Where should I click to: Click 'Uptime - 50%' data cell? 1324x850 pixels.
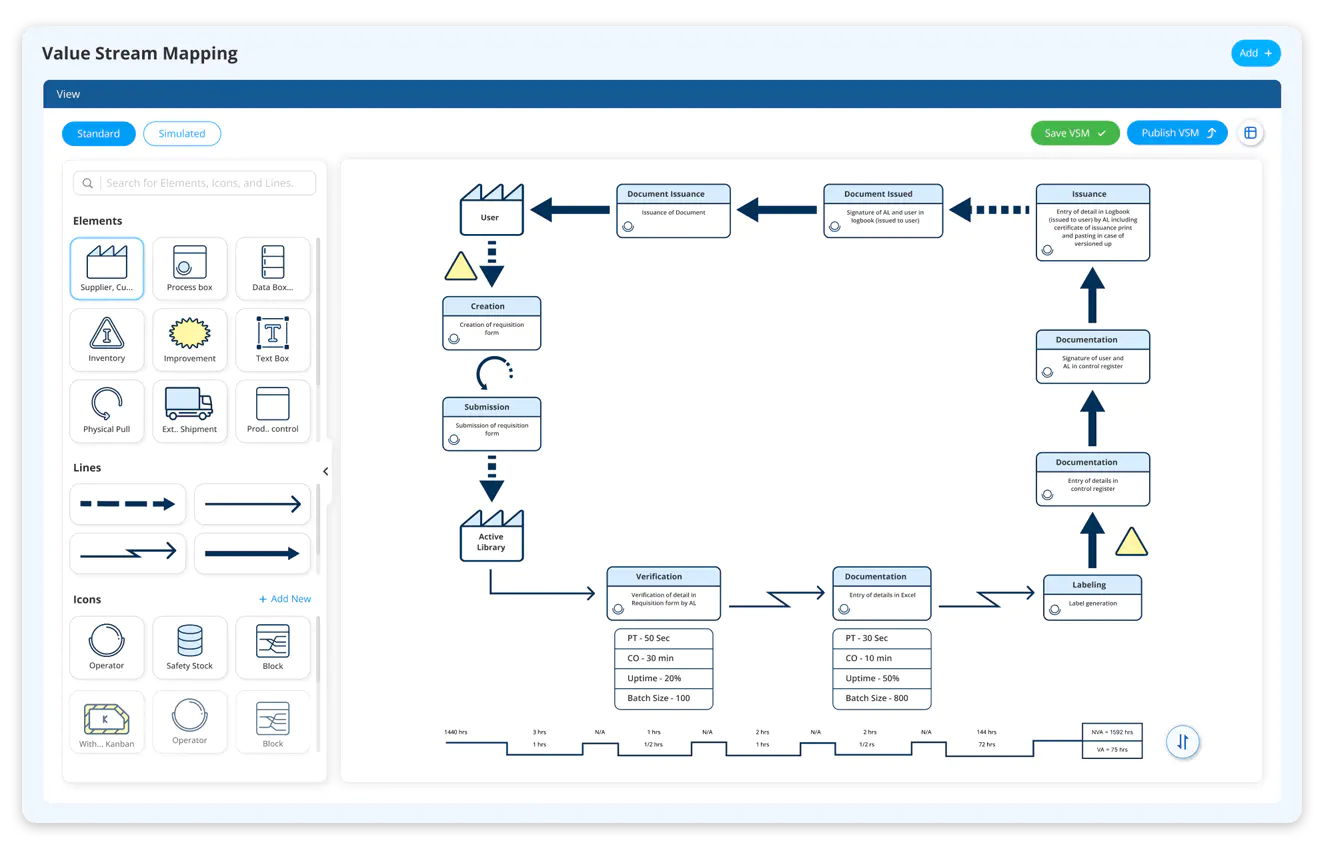coord(882,678)
